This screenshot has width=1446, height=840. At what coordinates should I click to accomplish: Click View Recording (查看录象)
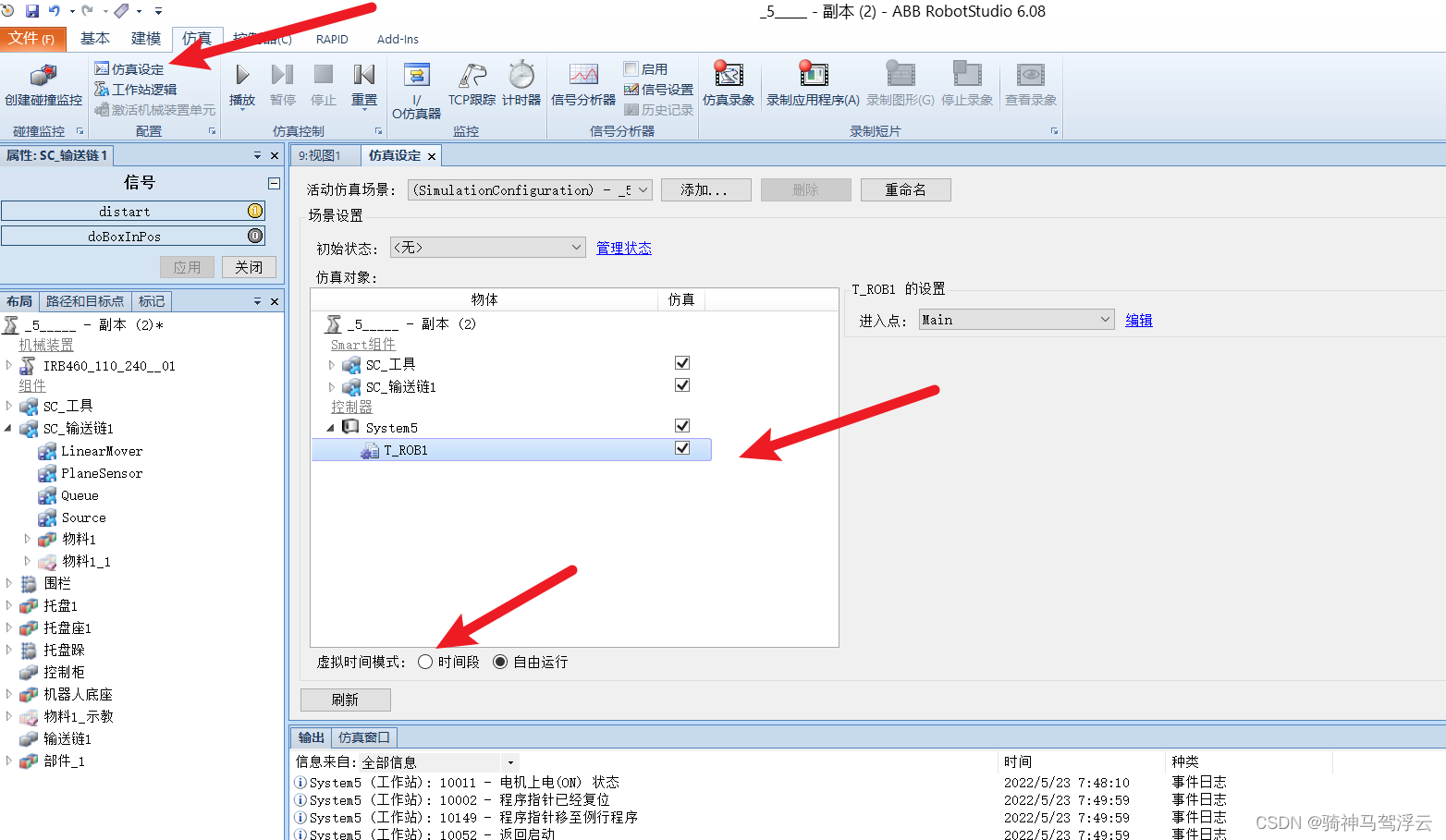1031,85
